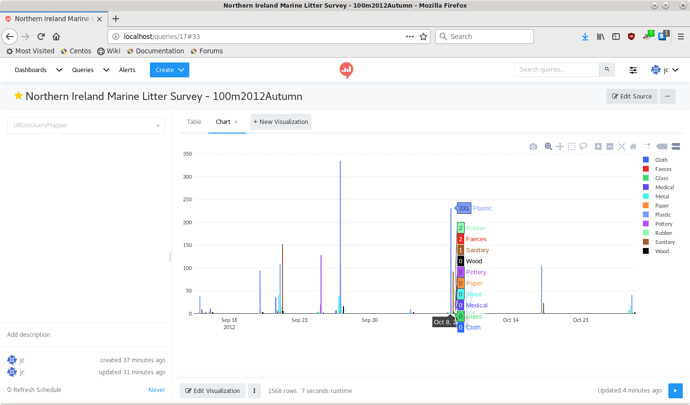The image size is (690, 405).
Task: Open visualization options three-dot menu
Action: point(254,390)
